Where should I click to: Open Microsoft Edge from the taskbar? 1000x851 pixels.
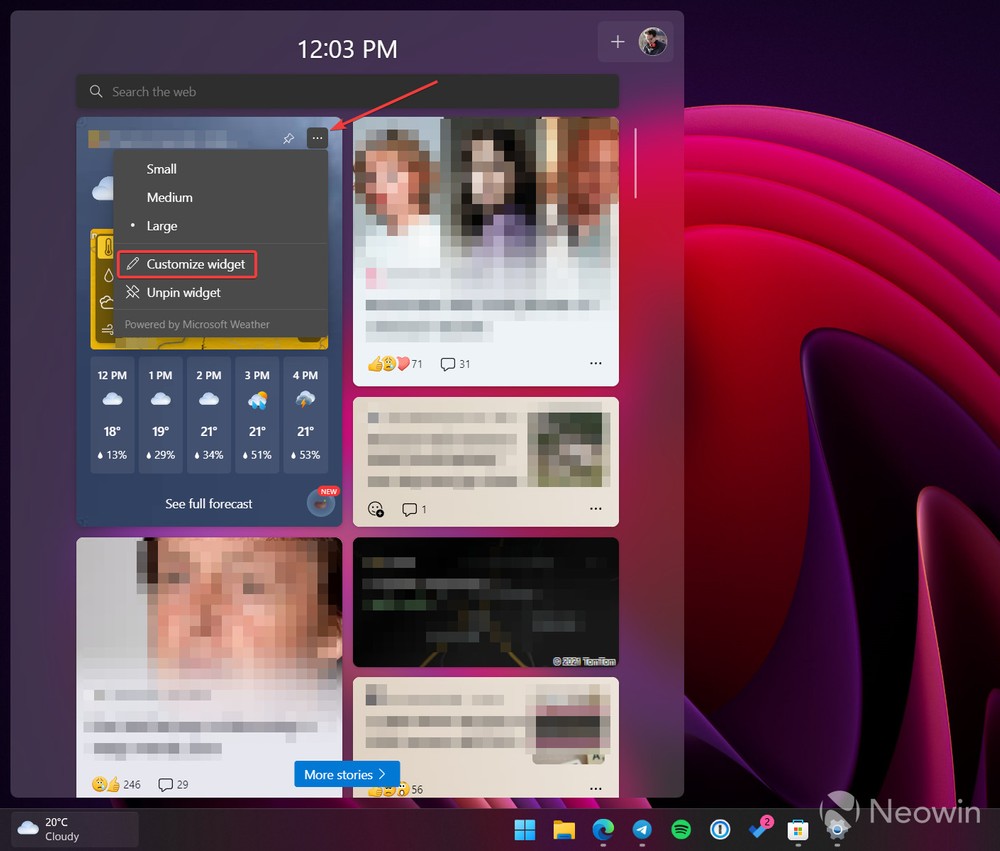coord(603,829)
